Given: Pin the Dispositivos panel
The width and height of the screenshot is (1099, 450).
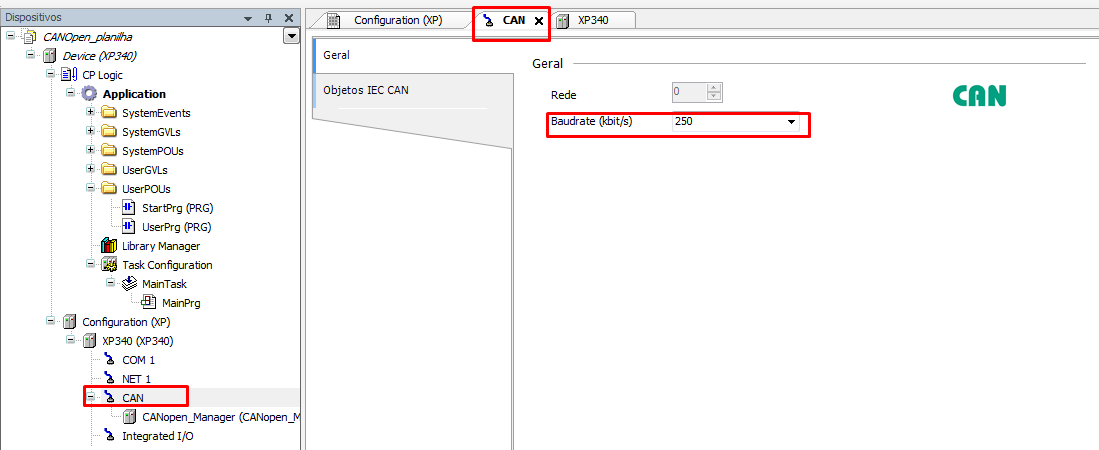Looking at the screenshot, I should 268,18.
